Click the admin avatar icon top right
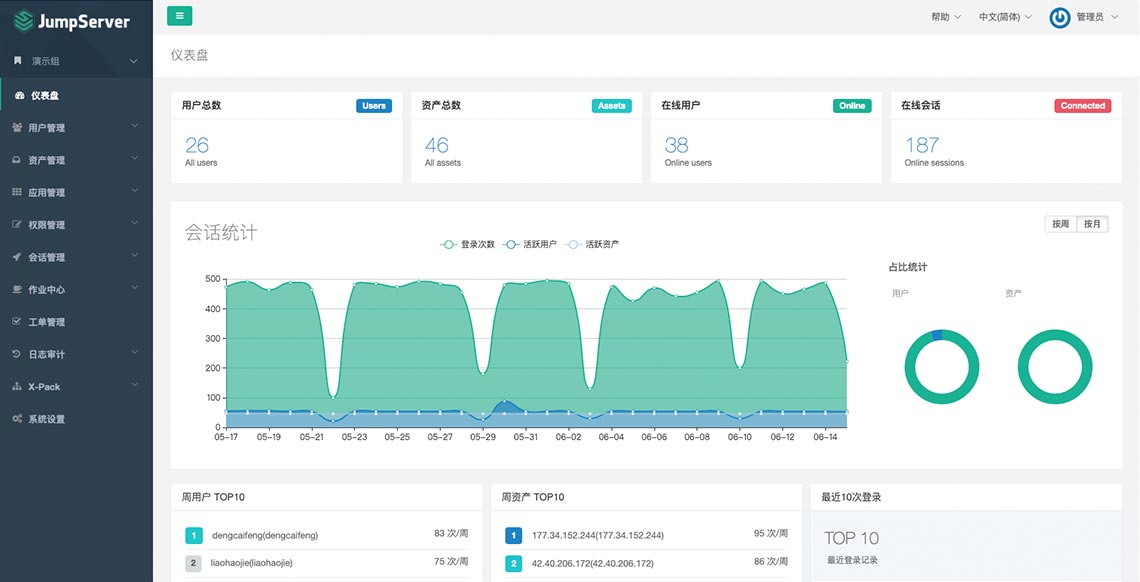This screenshot has width=1140, height=582. pyautogui.click(x=1059, y=16)
